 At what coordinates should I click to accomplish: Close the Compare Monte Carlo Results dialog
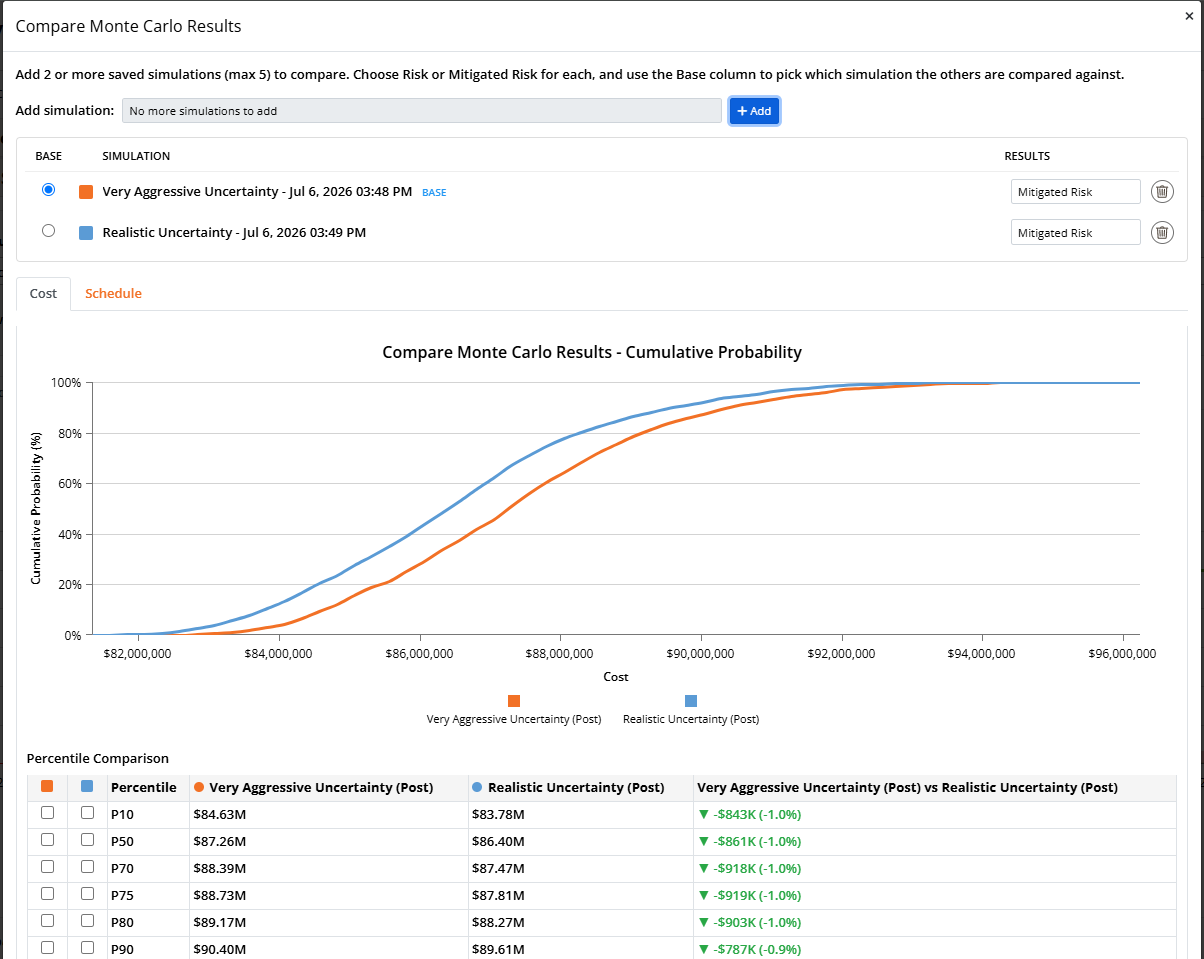click(1189, 16)
